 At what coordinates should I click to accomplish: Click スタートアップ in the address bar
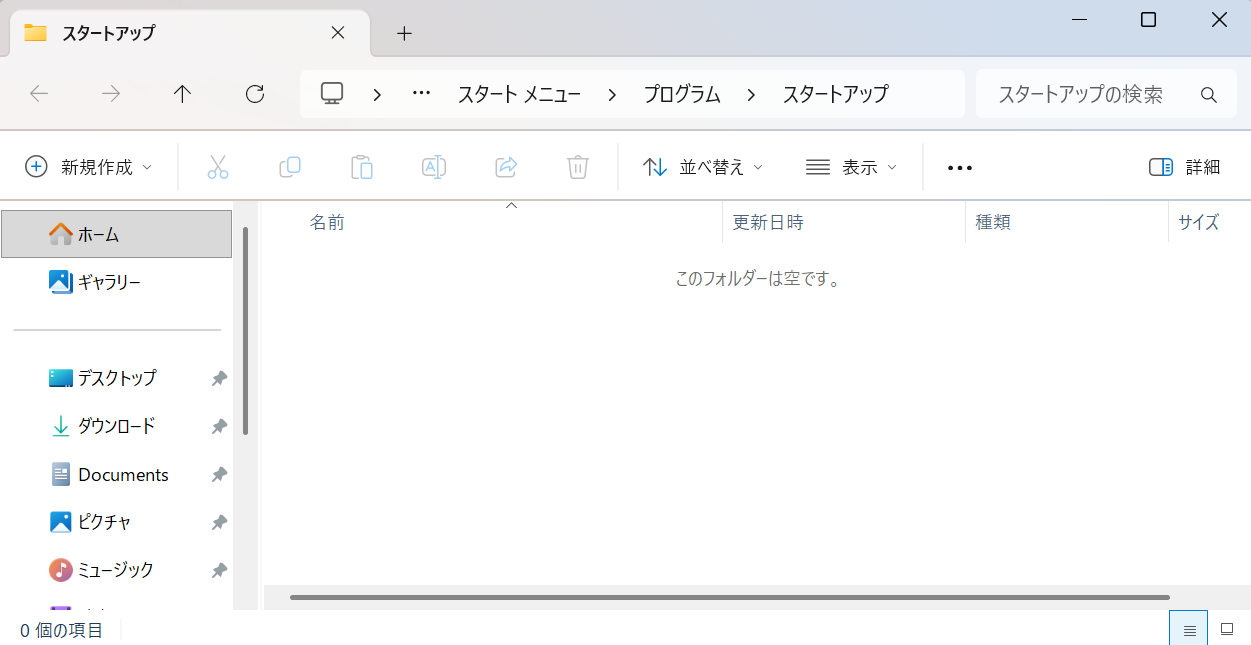(835, 95)
